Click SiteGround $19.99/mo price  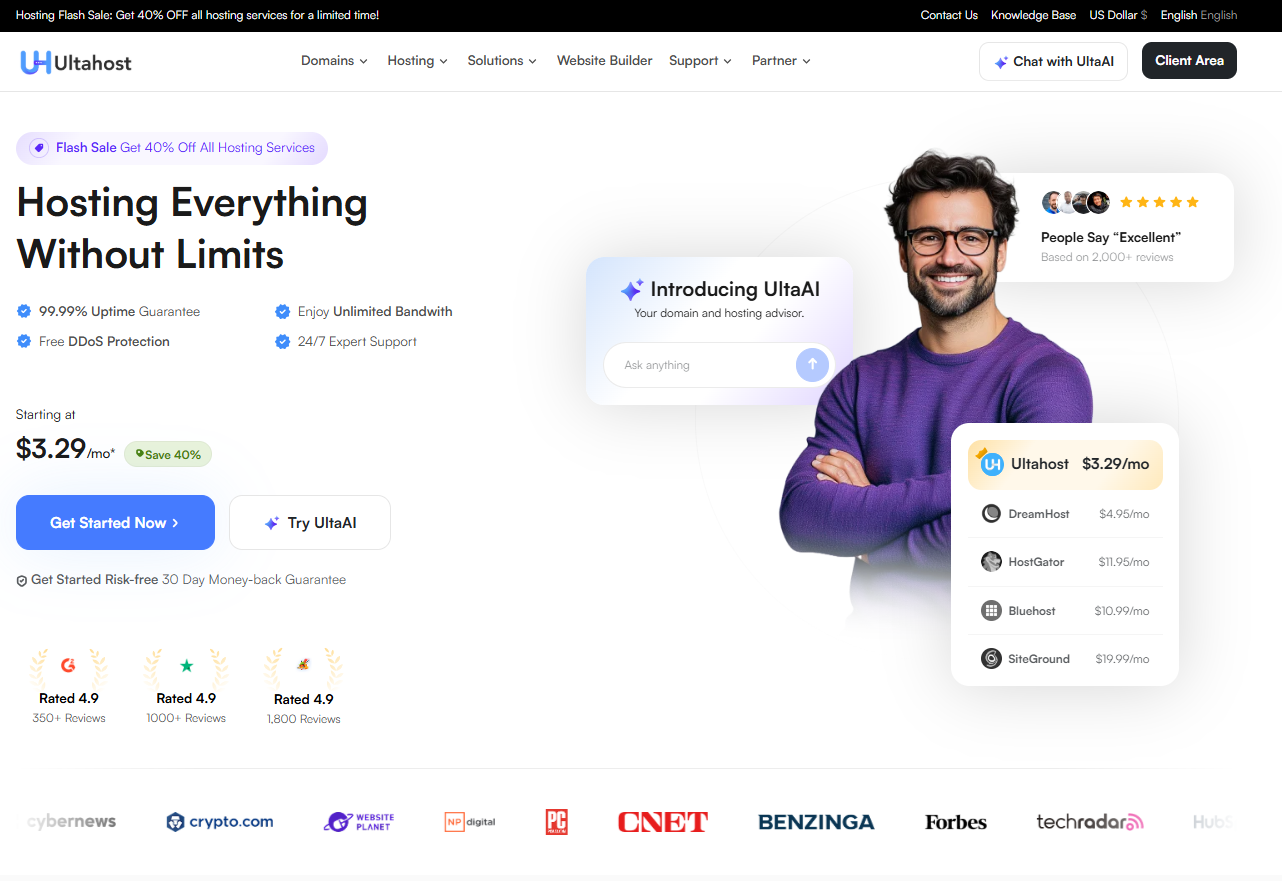[x=1122, y=659]
